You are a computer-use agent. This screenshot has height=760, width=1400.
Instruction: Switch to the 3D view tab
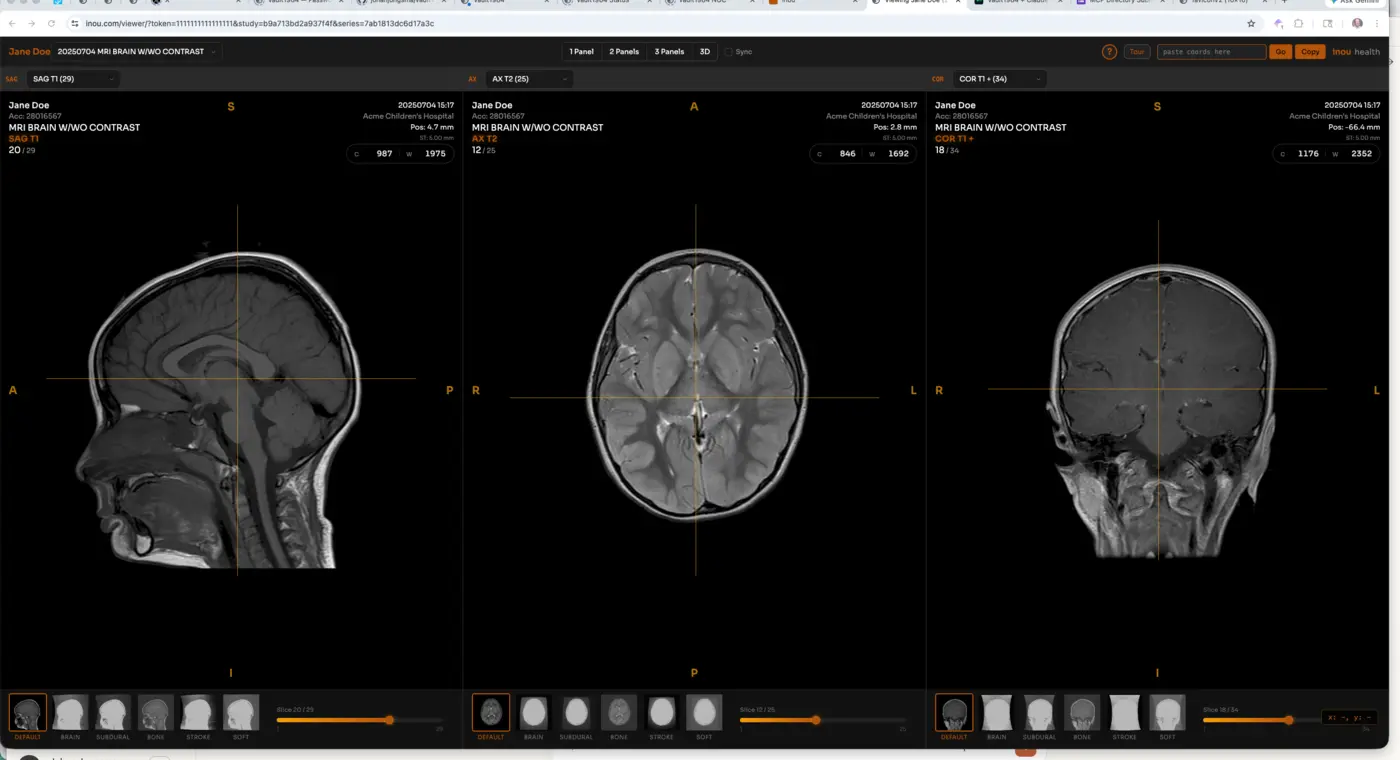(704, 52)
